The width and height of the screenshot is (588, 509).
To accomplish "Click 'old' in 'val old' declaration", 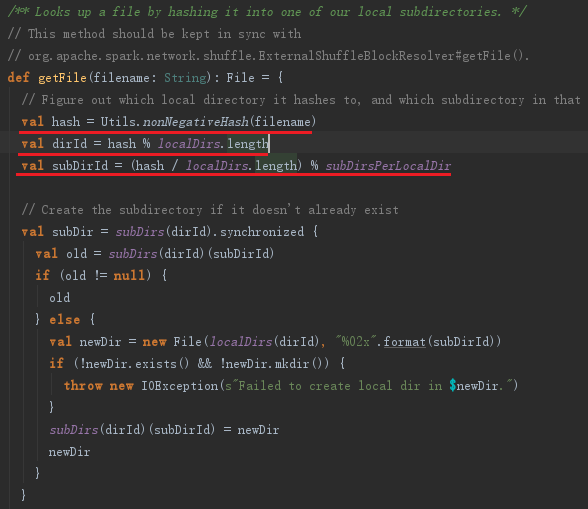I will pos(76,254).
